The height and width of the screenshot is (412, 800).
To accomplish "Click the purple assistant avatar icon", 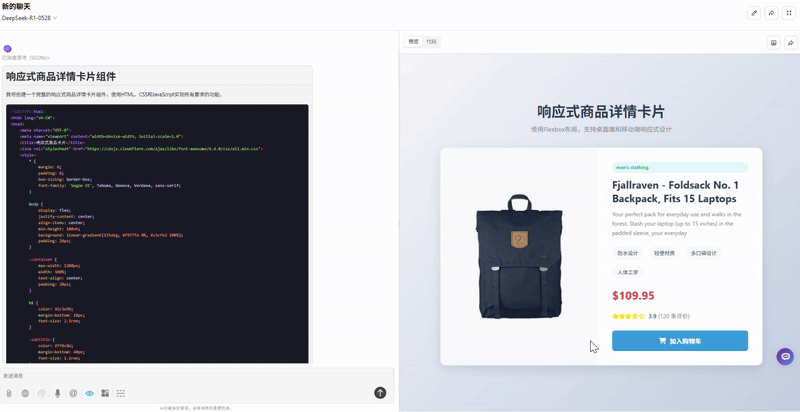I will coord(7,48).
